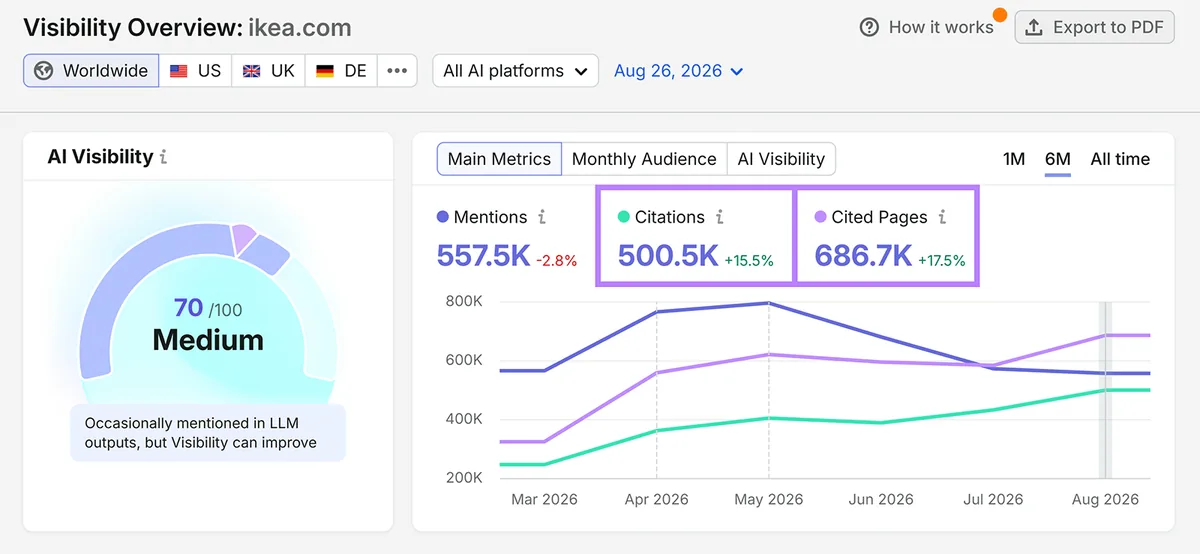Open the How it works link
The width and height of the screenshot is (1200, 554).
(x=941, y=27)
